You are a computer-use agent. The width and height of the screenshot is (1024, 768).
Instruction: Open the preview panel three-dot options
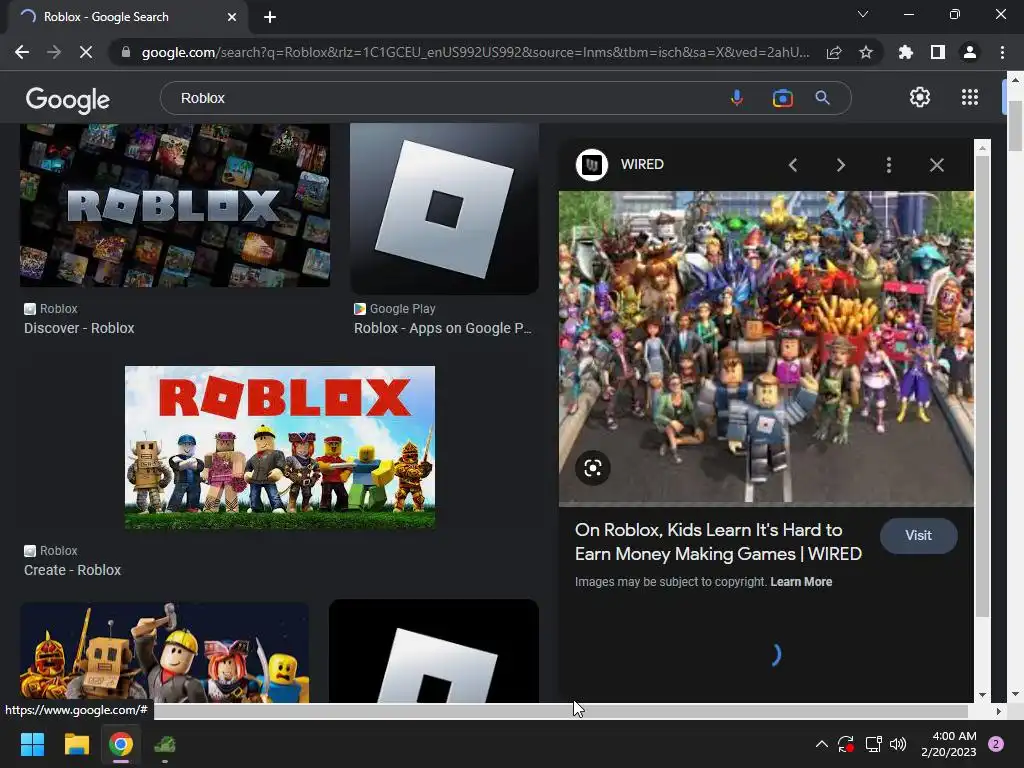pyautogui.click(x=888, y=165)
